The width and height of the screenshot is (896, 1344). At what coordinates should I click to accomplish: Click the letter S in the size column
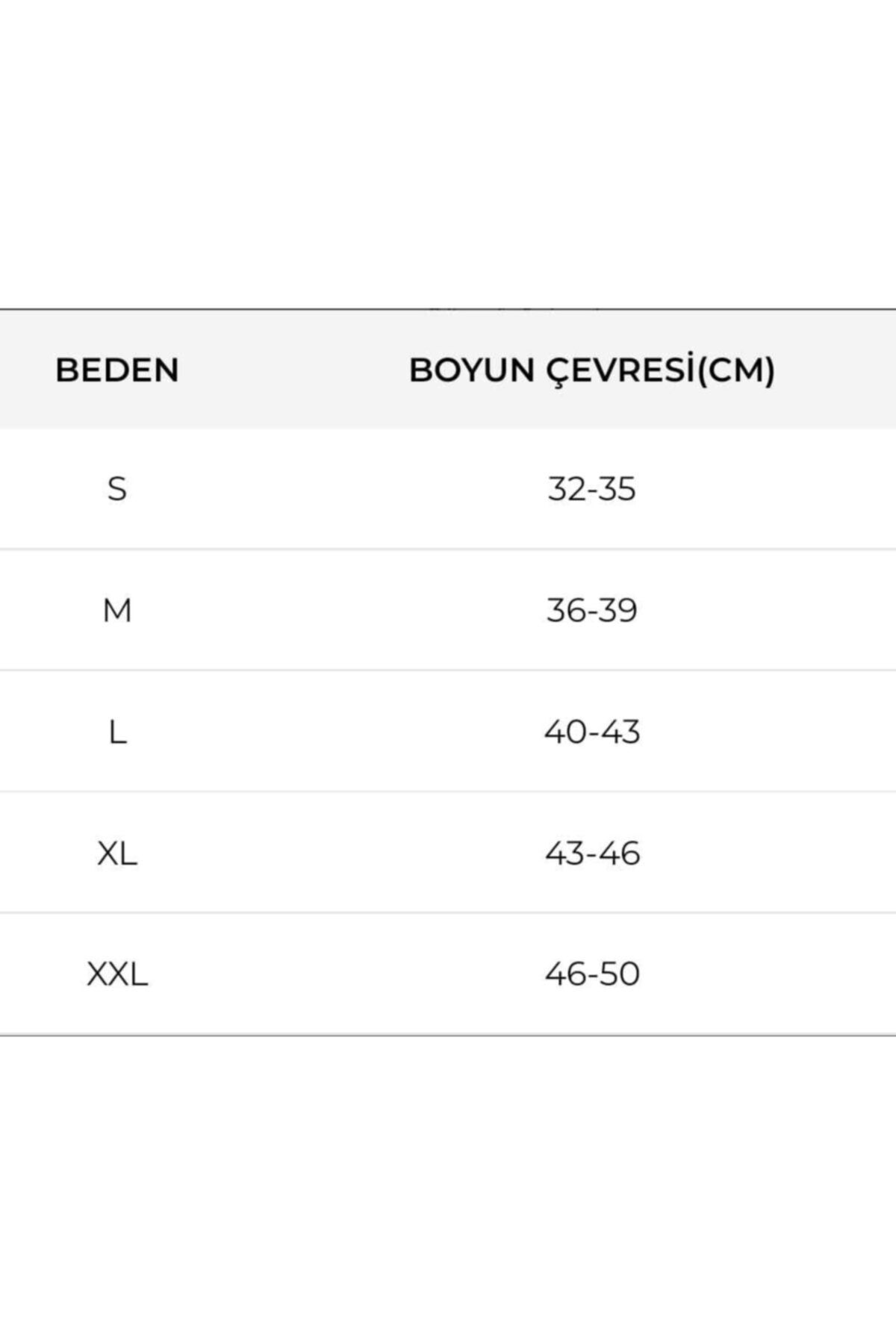tap(117, 489)
